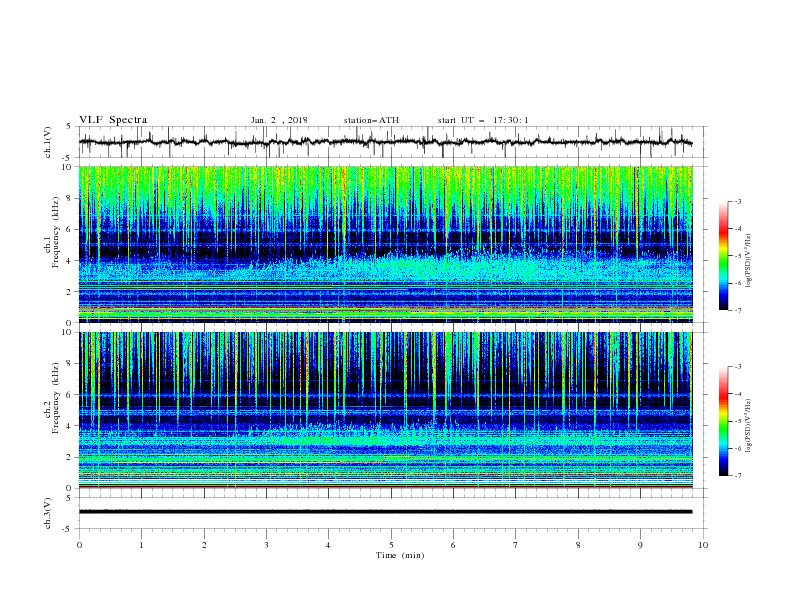
Task: Click the "log(PSD)" label beside ch.1 colorbar
Action: coord(749,261)
